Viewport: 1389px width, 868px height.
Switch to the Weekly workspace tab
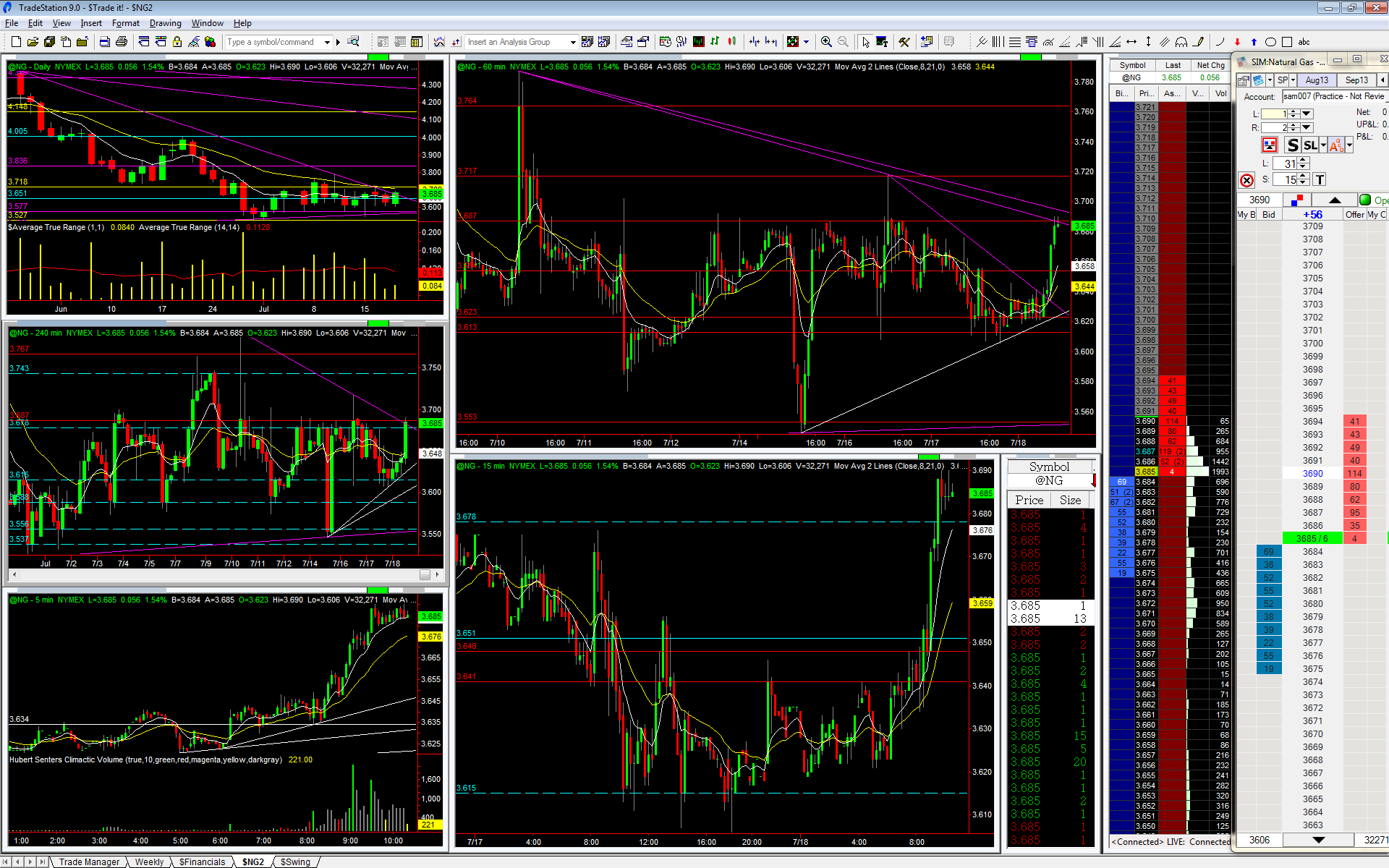click(x=149, y=861)
